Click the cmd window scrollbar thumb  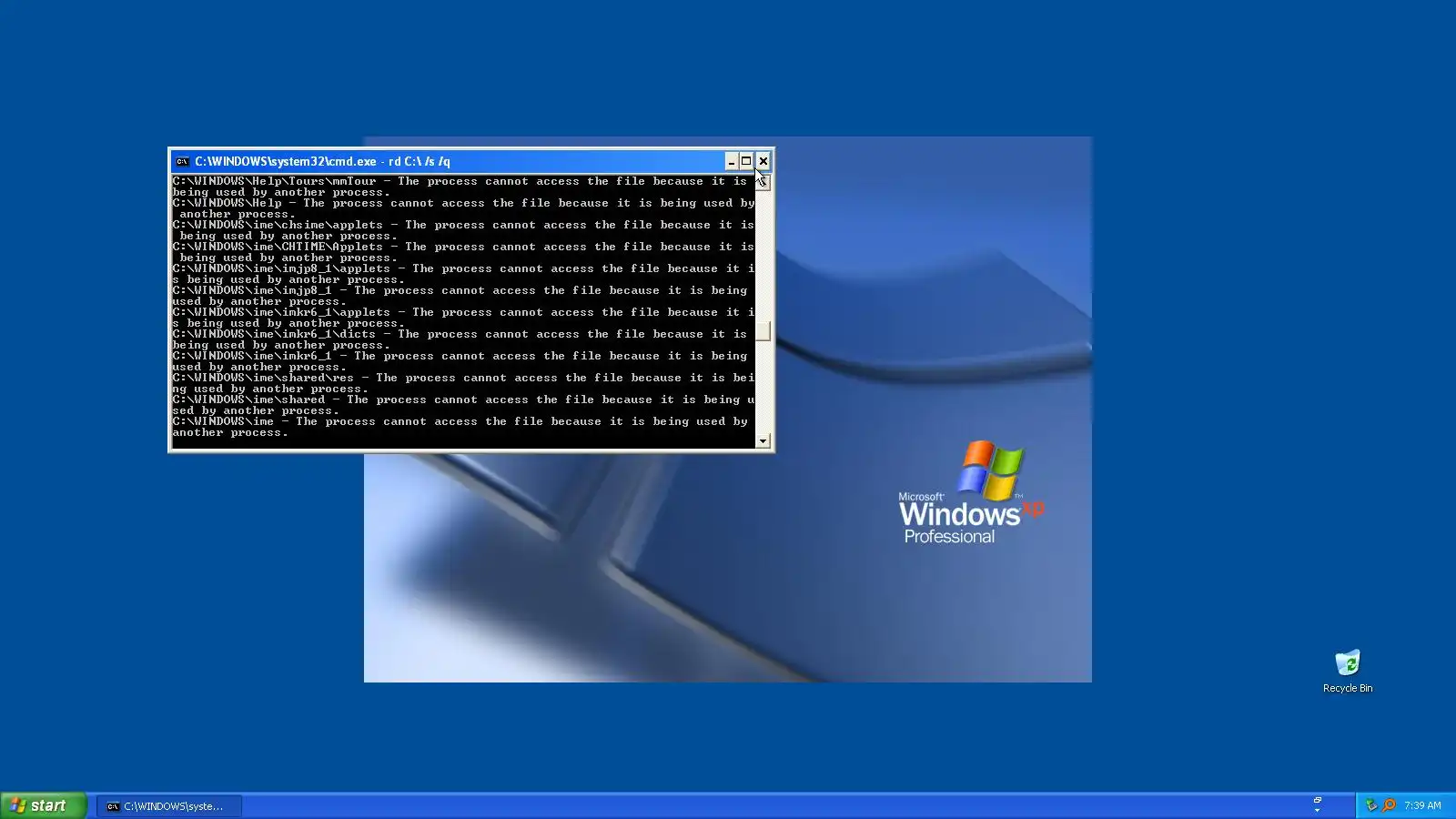(763, 331)
